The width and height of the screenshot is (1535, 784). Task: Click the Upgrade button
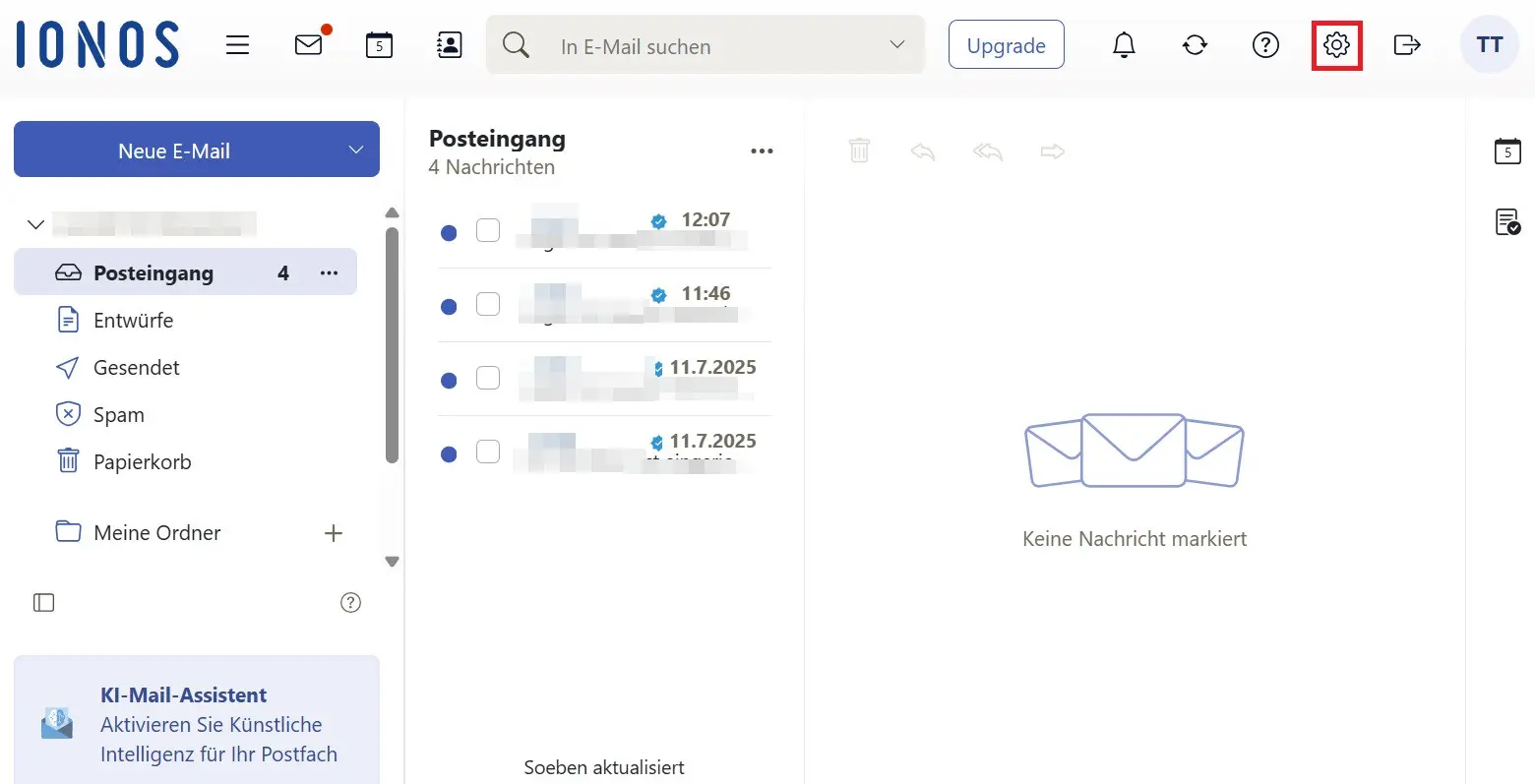point(1006,44)
